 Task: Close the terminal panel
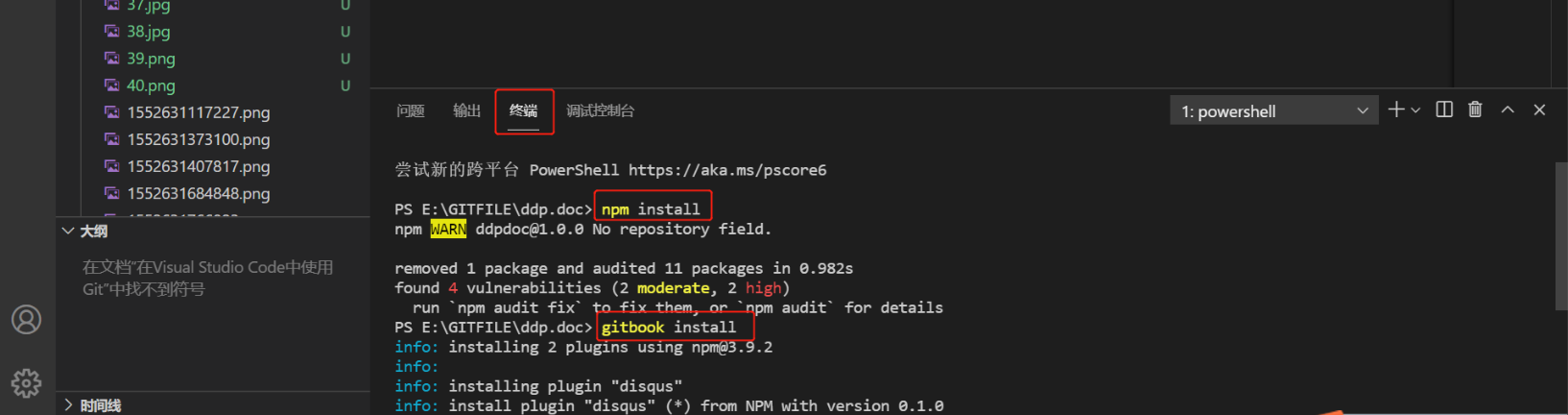coord(1539,110)
